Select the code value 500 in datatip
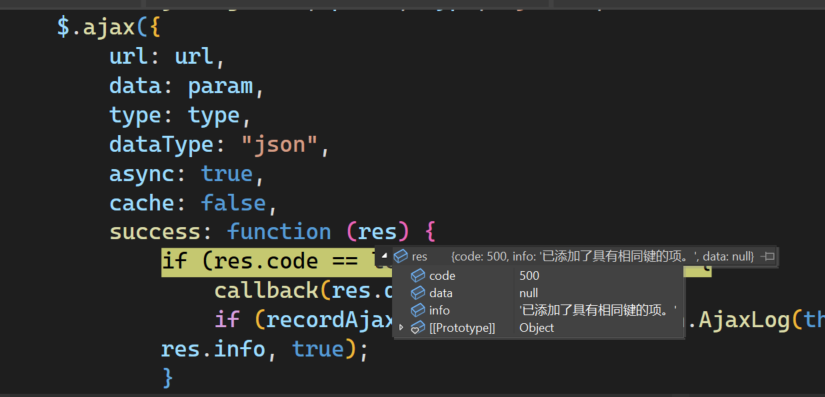 [x=529, y=276]
